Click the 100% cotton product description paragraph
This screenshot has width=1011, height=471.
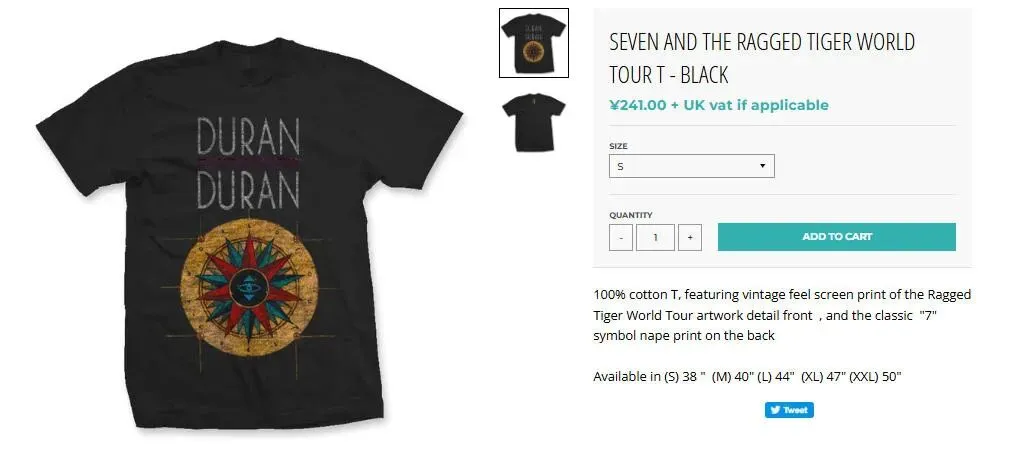pos(782,315)
